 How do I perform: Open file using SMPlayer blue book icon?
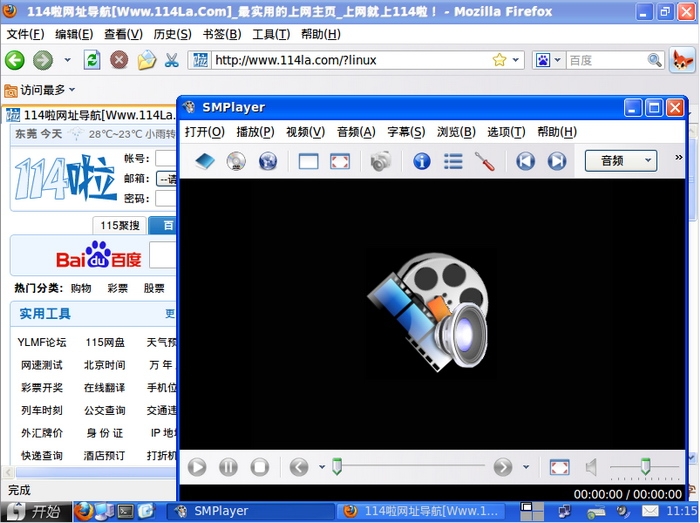[205, 161]
